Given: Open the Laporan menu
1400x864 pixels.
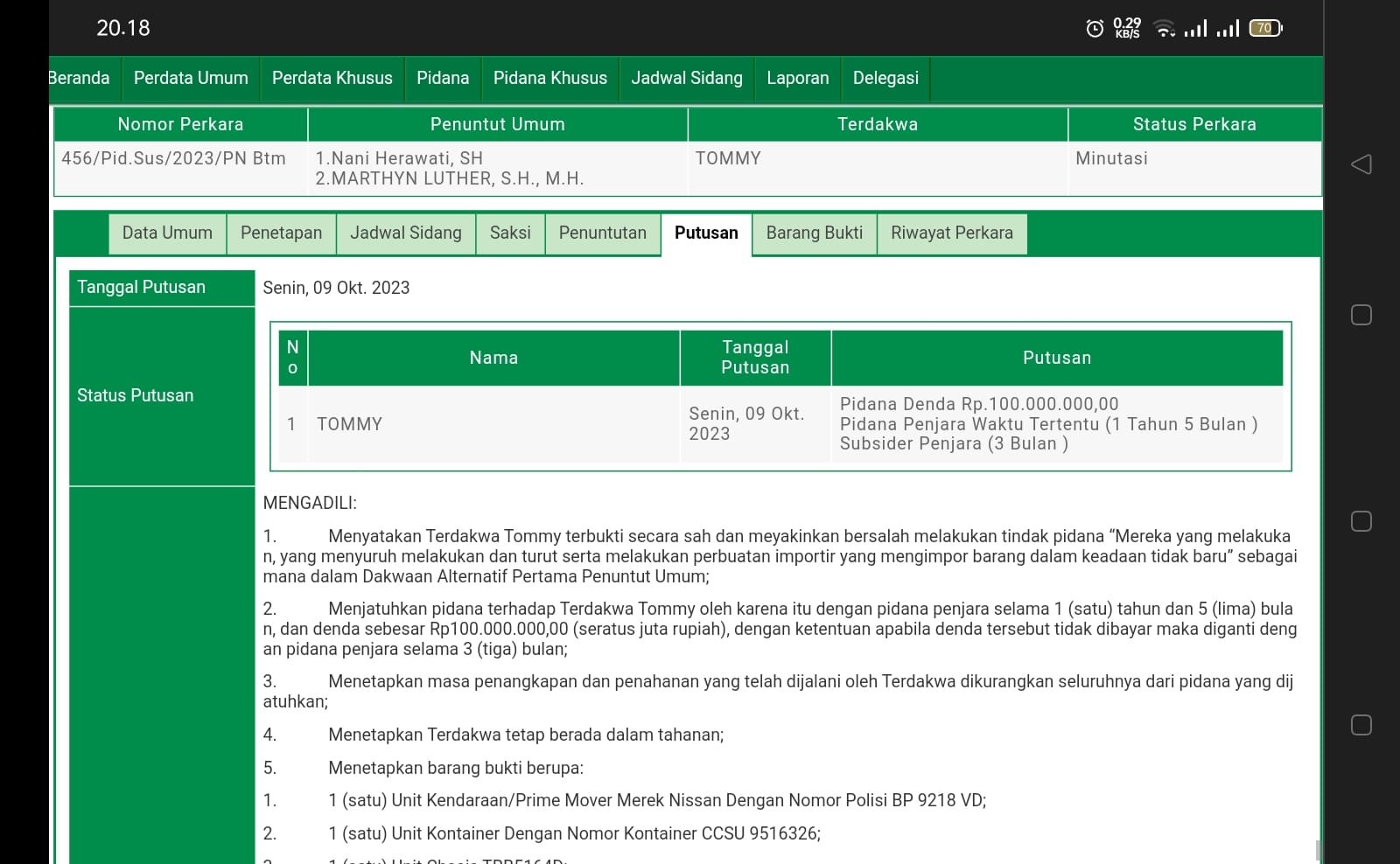Looking at the screenshot, I should point(798,78).
